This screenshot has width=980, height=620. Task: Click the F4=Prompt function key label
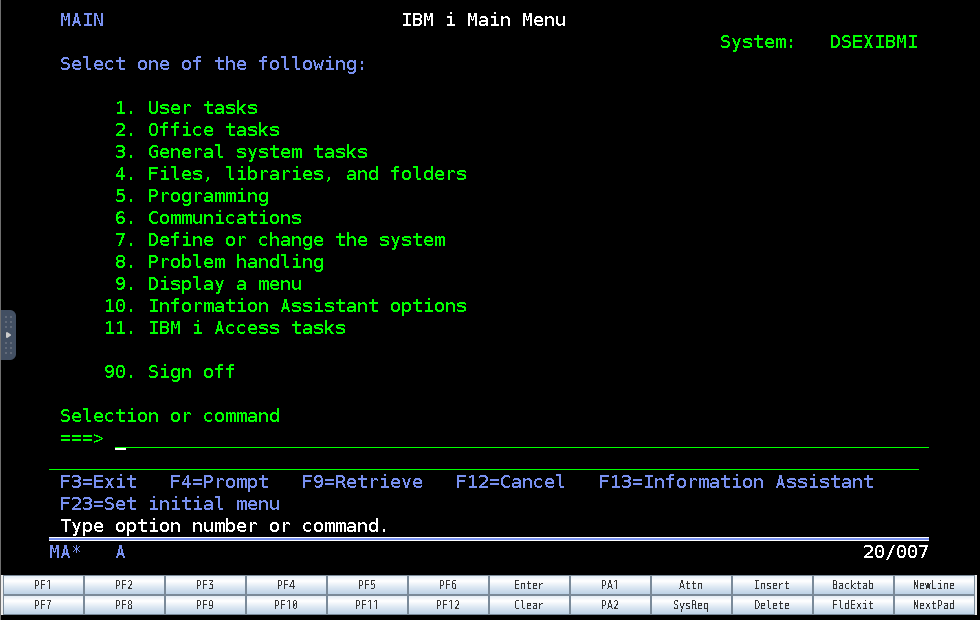click(219, 482)
